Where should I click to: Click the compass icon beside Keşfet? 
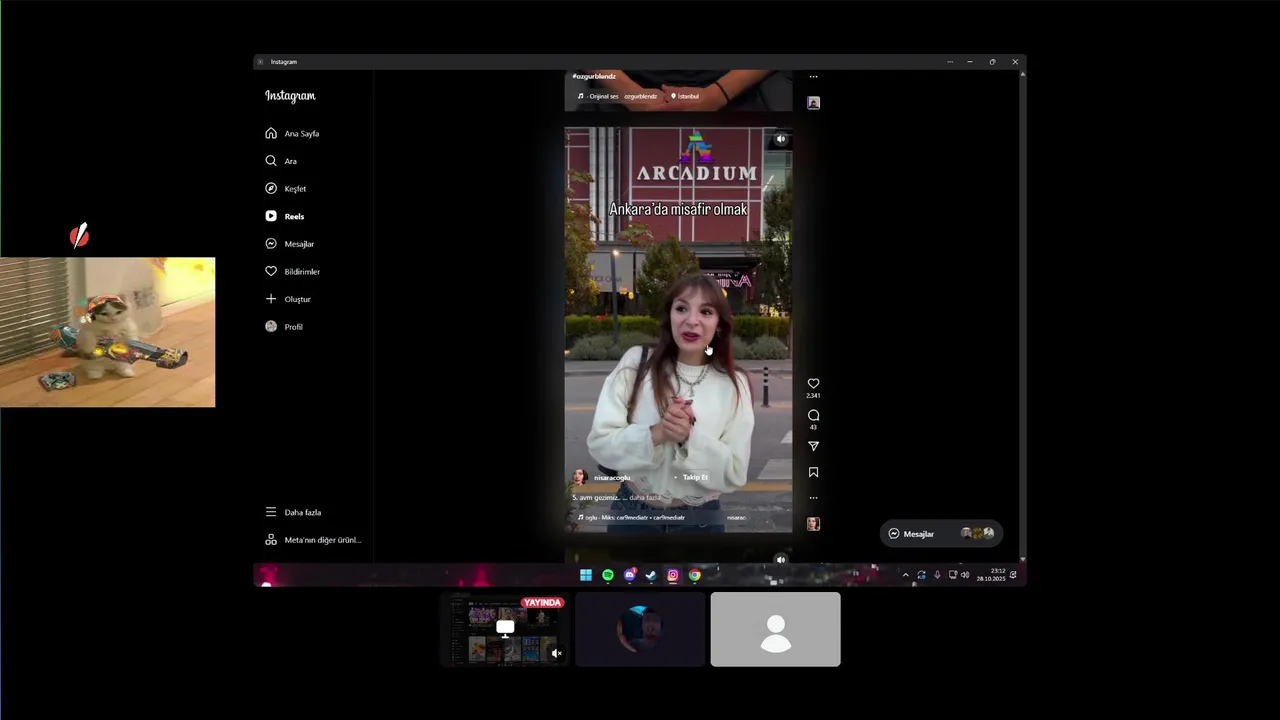point(271,188)
